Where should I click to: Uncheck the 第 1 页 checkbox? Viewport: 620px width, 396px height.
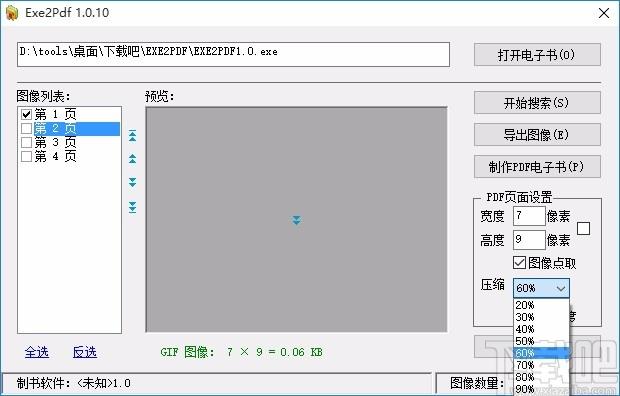pos(26,115)
